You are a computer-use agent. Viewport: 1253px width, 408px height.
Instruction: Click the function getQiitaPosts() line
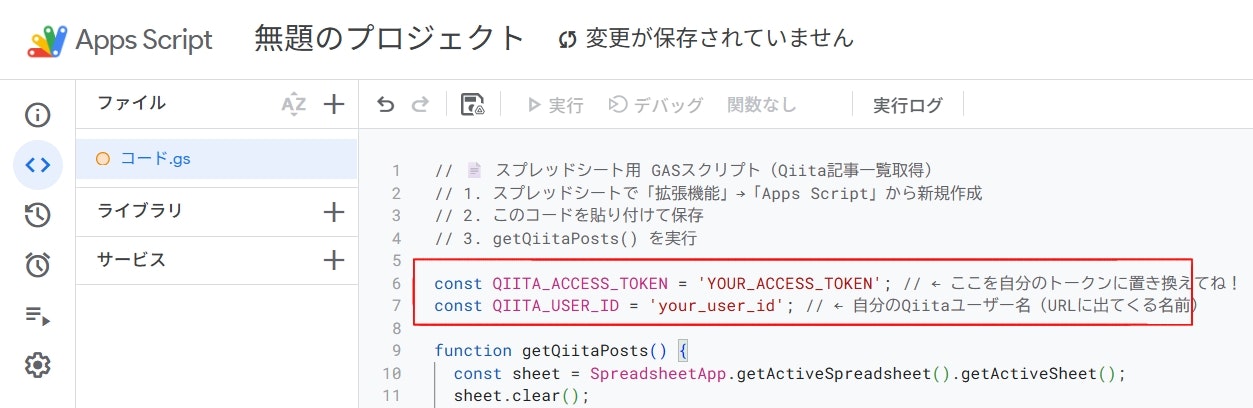click(561, 351)
